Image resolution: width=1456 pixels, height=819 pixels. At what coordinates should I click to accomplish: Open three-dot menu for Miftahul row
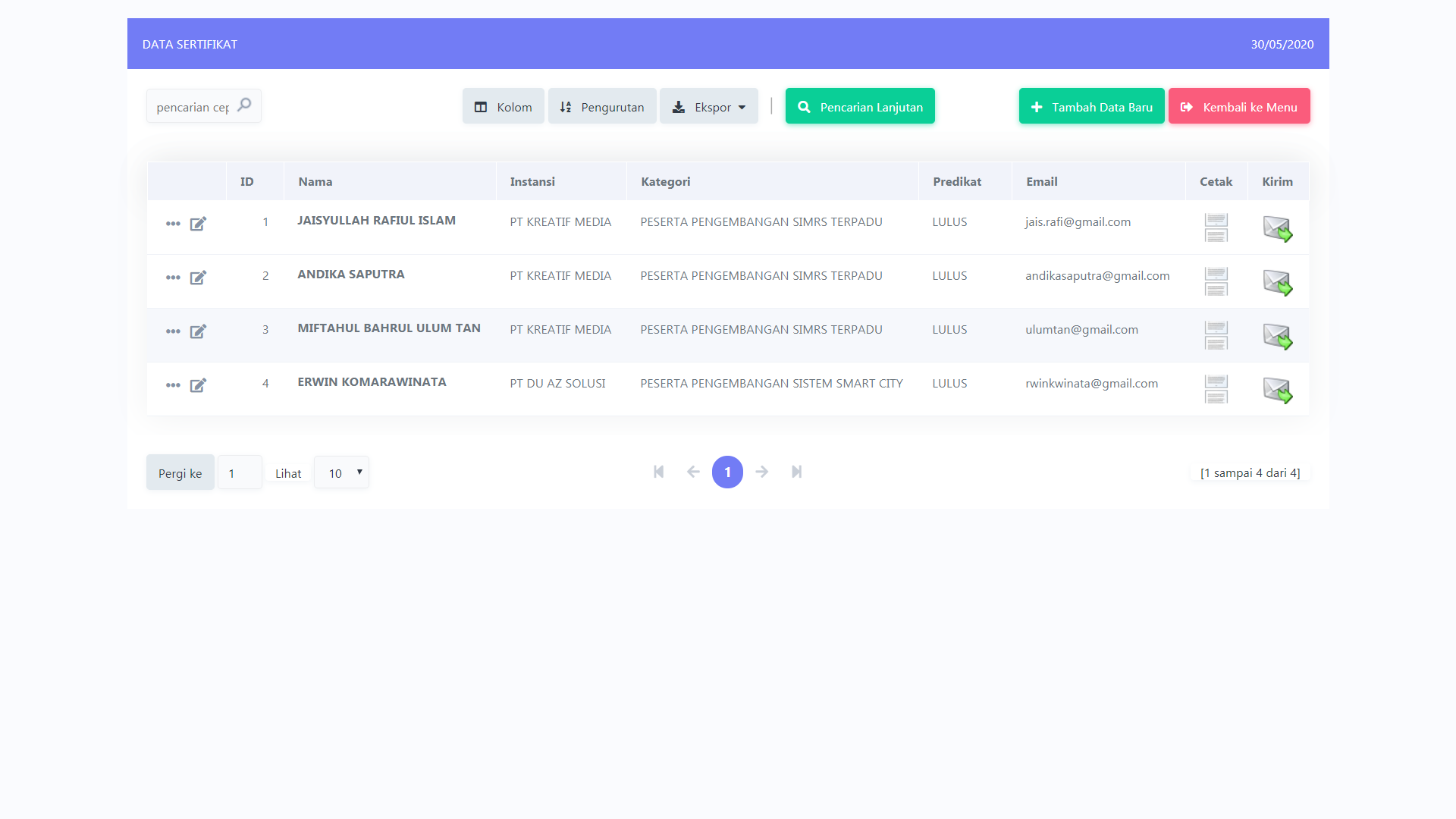tap(173, 331)
